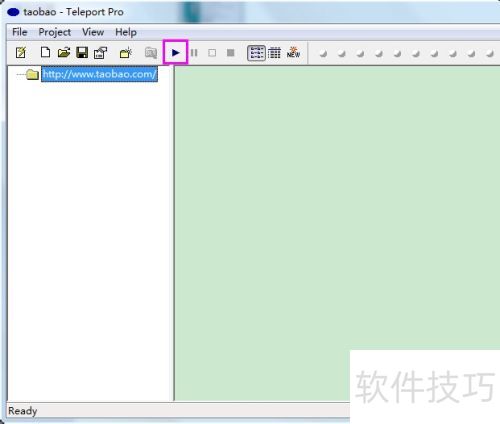This screenshot has width=500, height=424.
Task: Open the Help menu
Action: click(x=126, y=32)
